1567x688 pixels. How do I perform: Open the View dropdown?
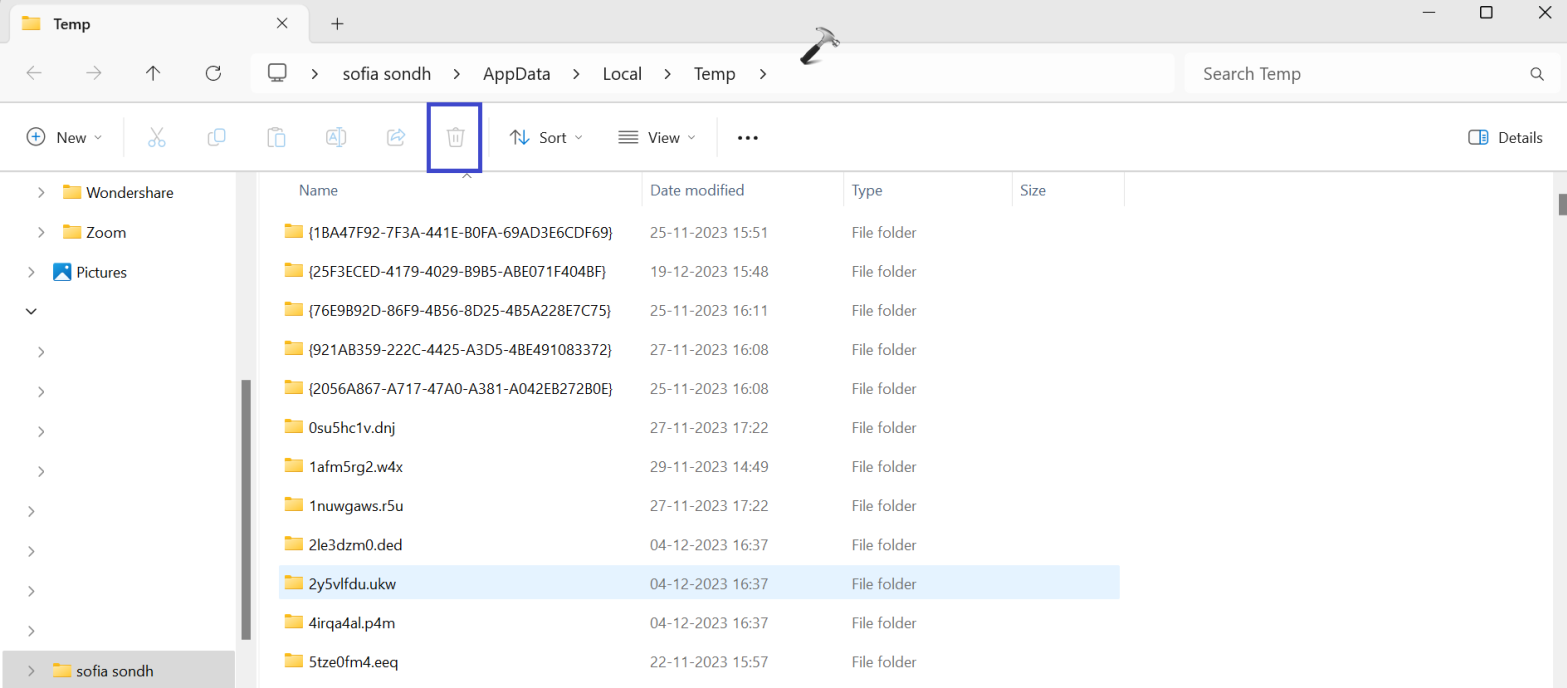tap(655, 137)
